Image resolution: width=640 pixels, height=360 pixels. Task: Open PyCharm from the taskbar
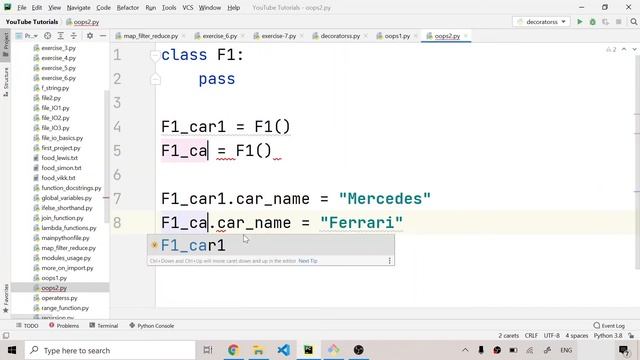coord(308,350)
